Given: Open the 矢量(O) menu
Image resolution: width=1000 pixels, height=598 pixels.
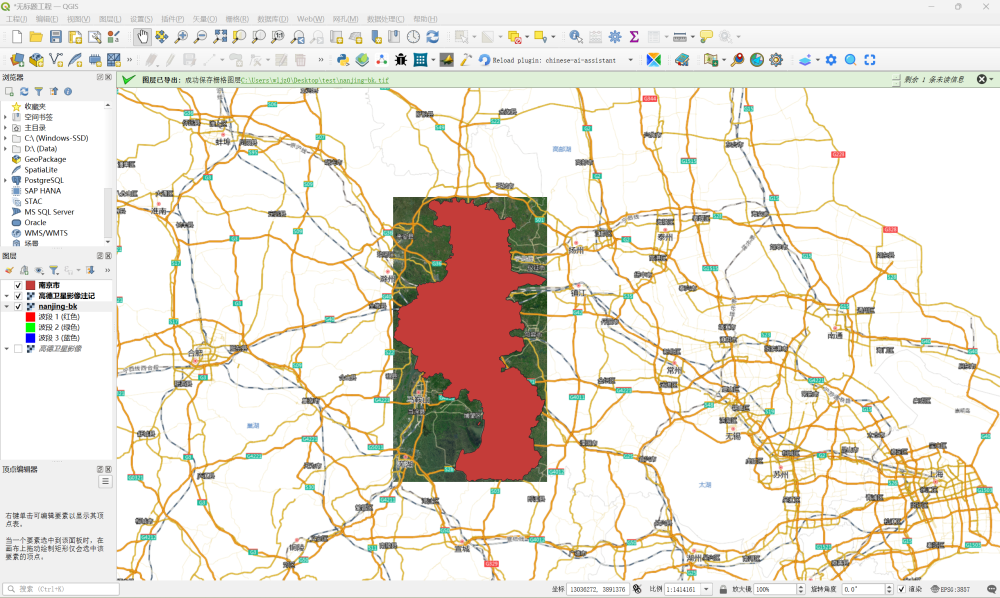Looking at the screenshot, I should point(204,19).
